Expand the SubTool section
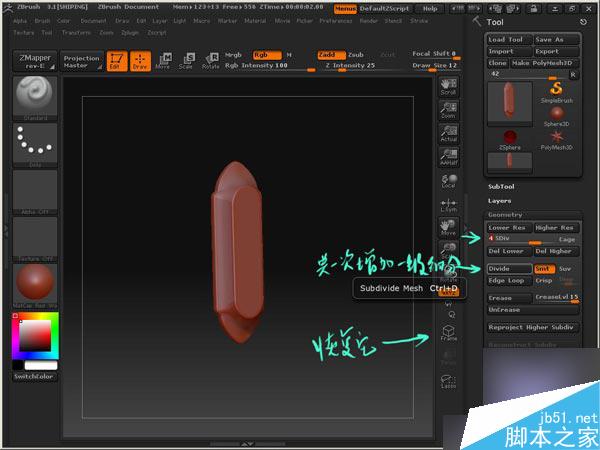The height and width of the screenshot is (450, 600). click(x=501, y=187)
